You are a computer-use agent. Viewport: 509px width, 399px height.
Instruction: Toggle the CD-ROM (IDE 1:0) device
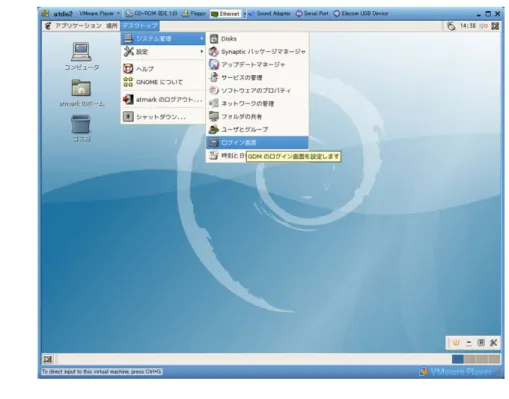tap(151, 14)
